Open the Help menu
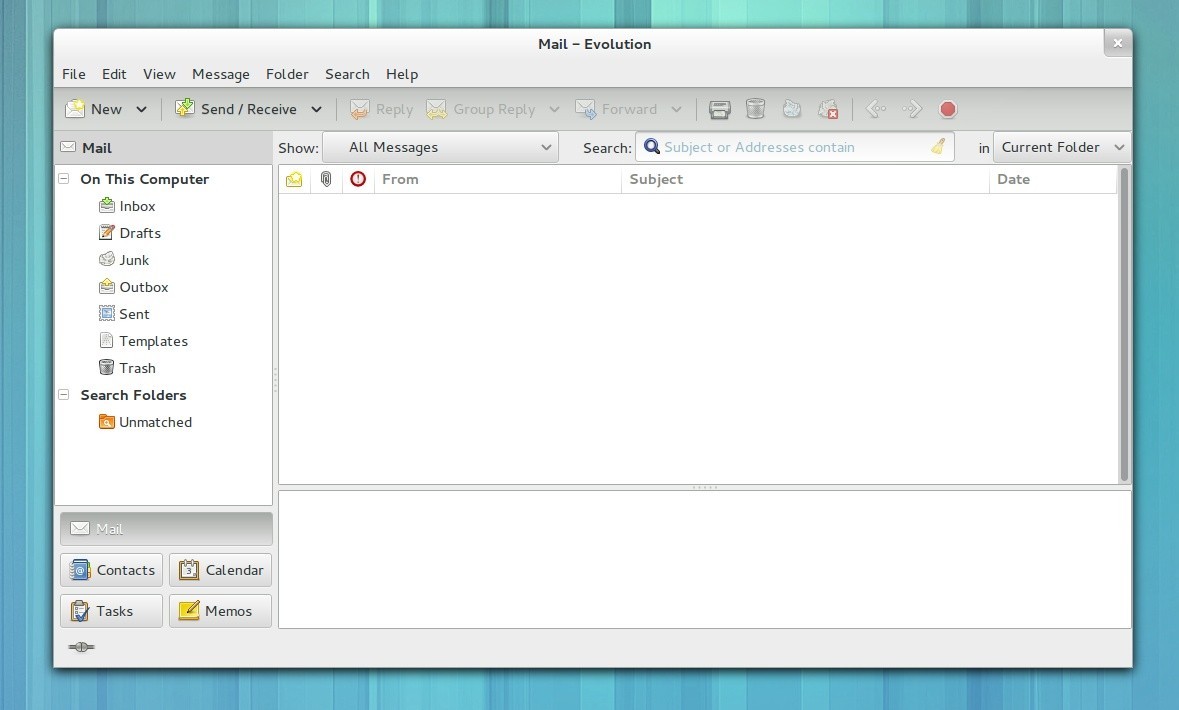Screen dimensions: 1179x710 pyautogui.click(x=402, y=74)
